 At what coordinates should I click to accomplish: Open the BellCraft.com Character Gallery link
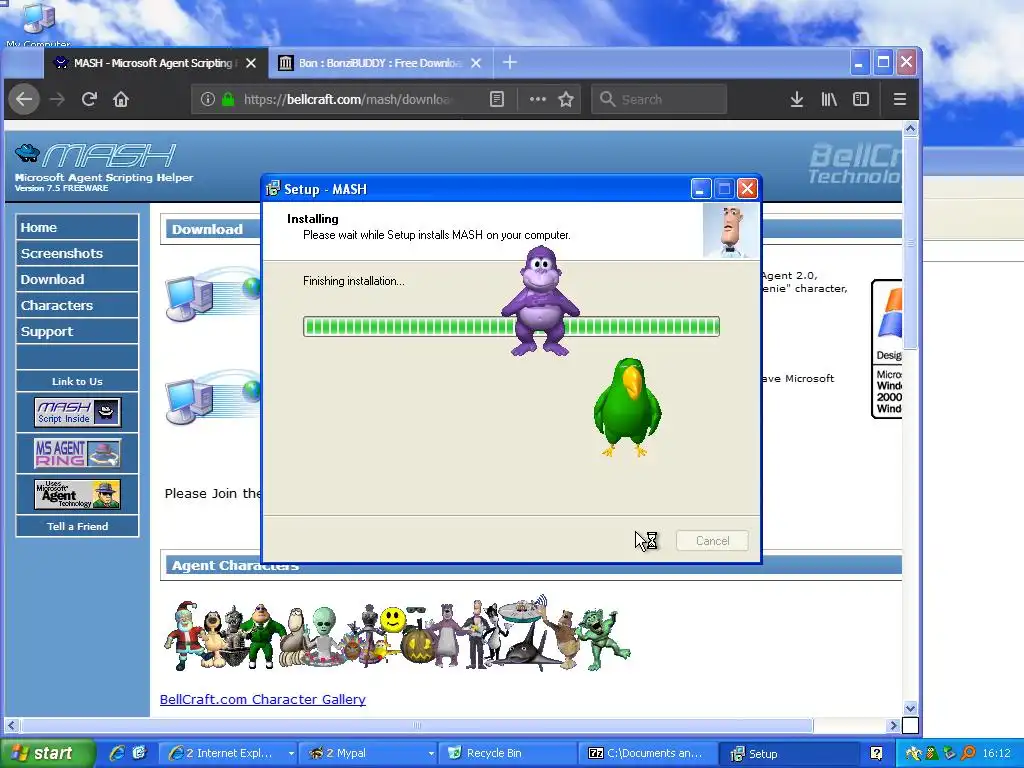click(263, 699)
